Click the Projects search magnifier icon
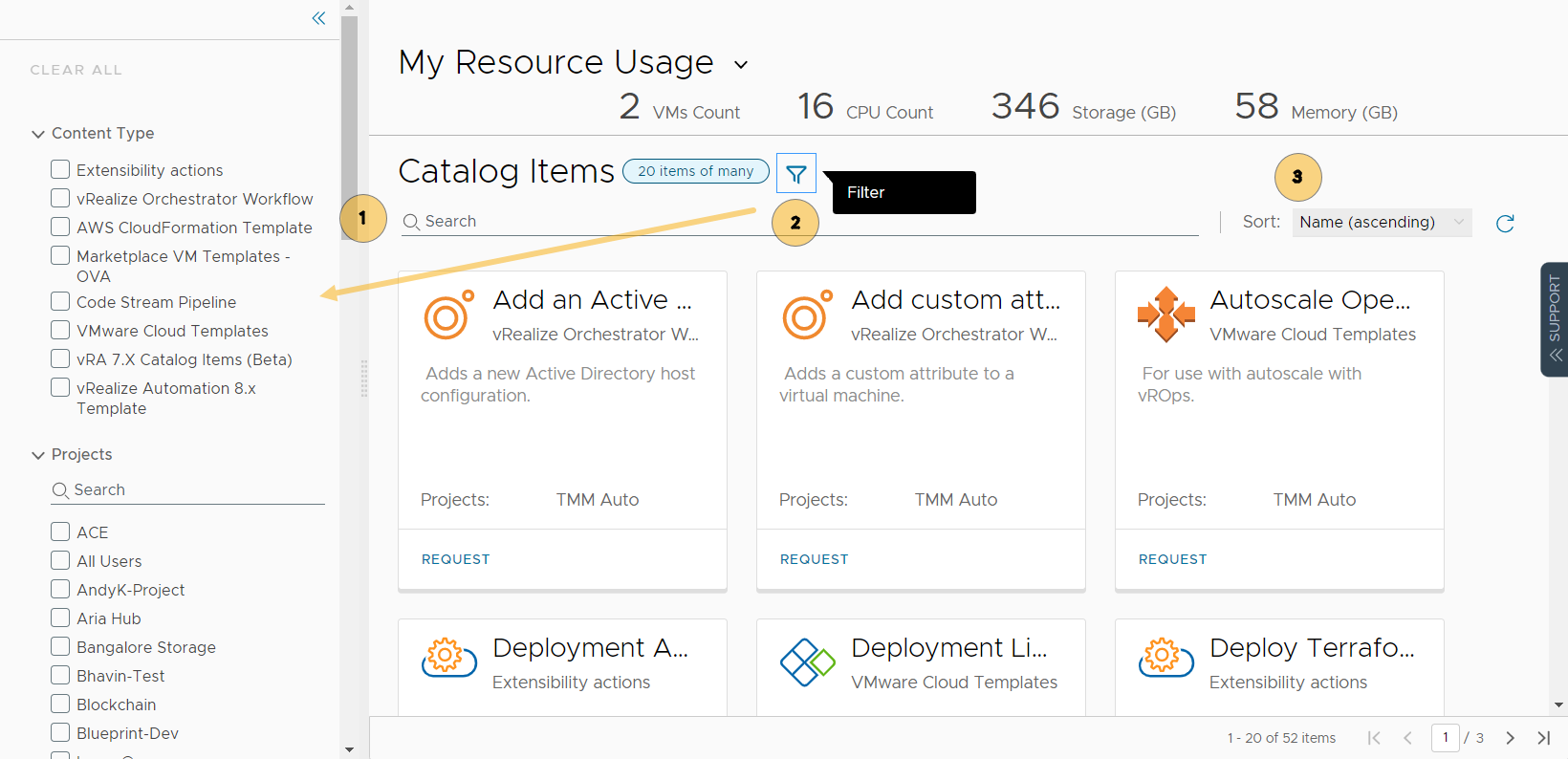 [60, 490]
